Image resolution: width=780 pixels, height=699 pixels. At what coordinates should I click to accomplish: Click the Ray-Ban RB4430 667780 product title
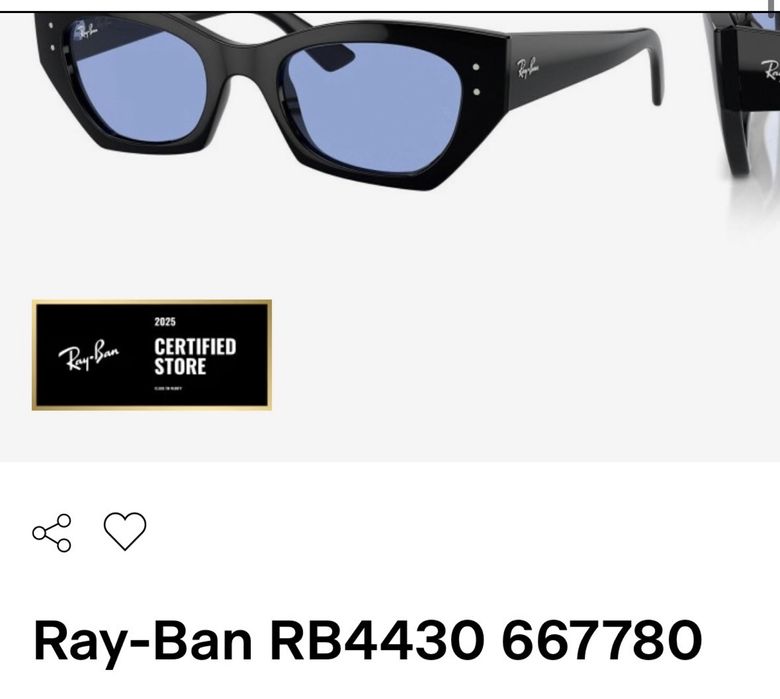coord(368,640)
